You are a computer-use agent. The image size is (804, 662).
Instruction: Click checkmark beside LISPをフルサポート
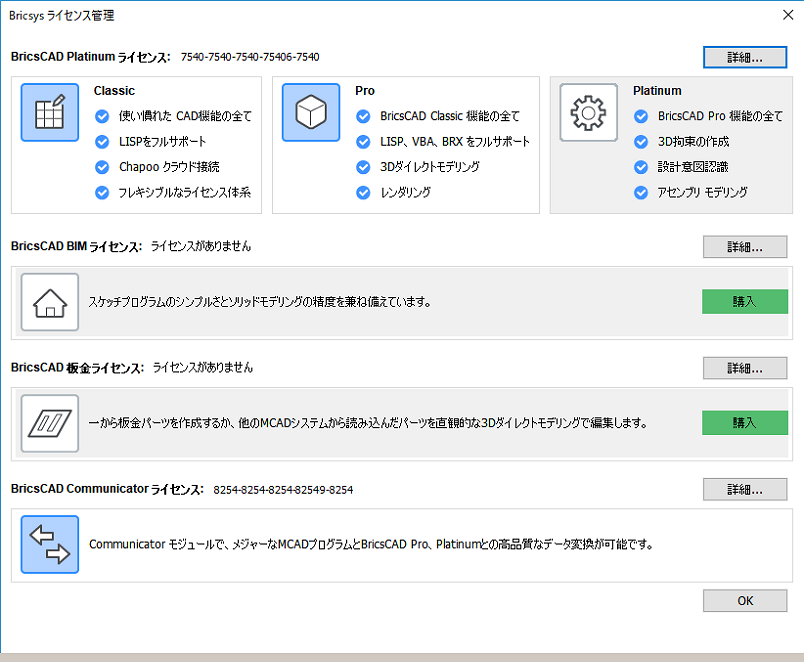(x=102, y=142)
